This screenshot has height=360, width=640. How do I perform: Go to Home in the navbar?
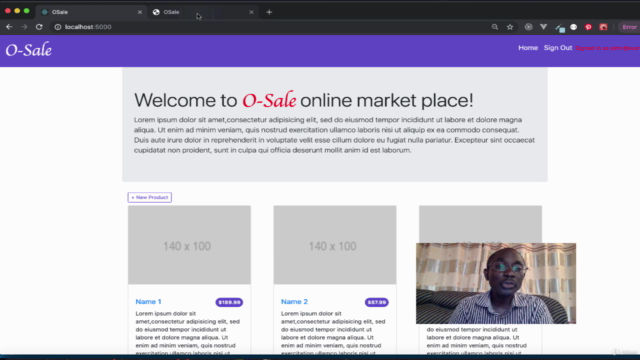(x=528, y=48)
